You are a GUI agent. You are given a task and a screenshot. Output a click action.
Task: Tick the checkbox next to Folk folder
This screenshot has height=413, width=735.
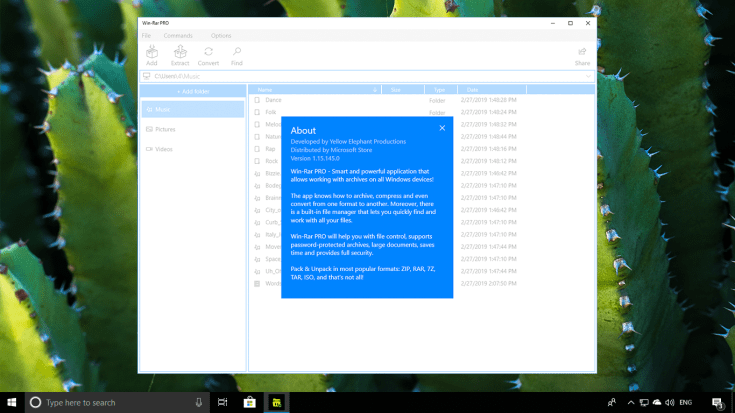(x=257, y=112)
